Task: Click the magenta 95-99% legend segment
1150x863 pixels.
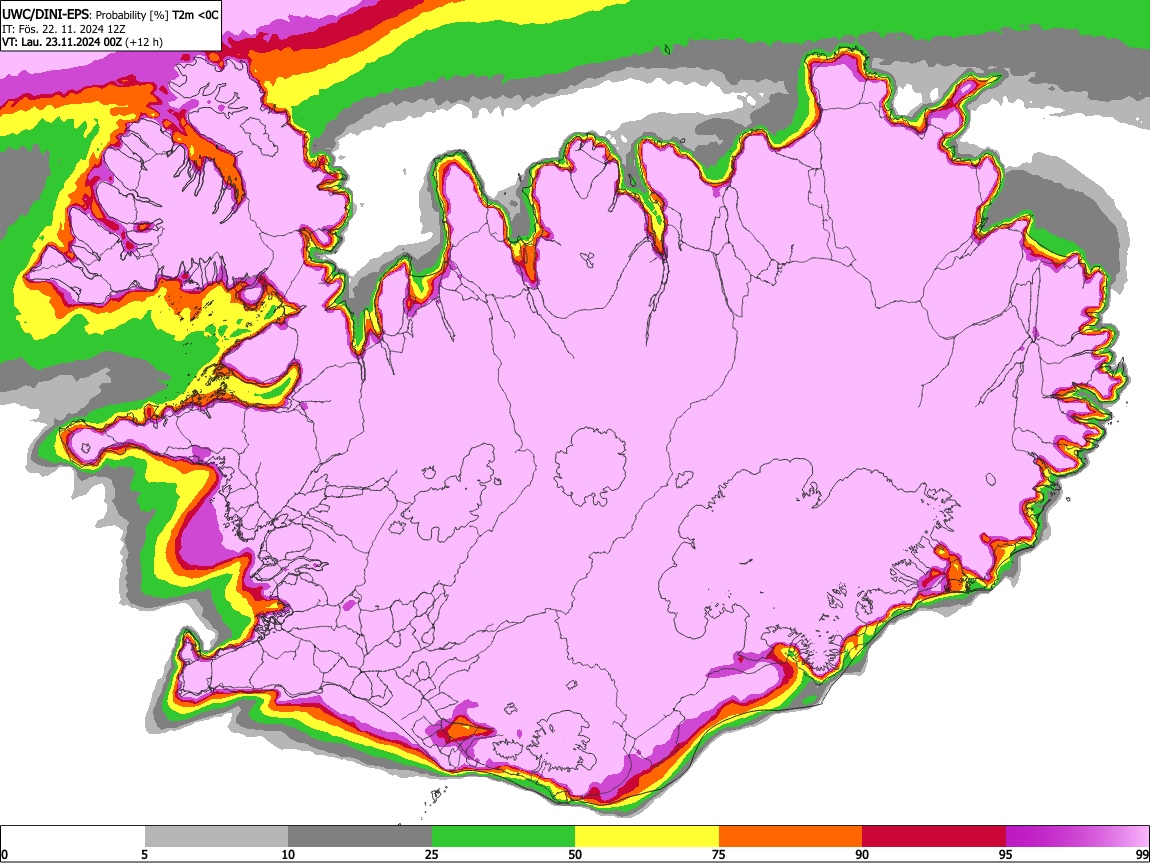Action: coord(1077,837)
